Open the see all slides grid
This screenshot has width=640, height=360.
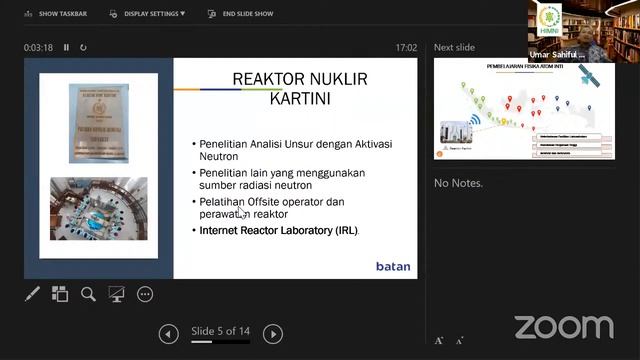coord(60,294)
